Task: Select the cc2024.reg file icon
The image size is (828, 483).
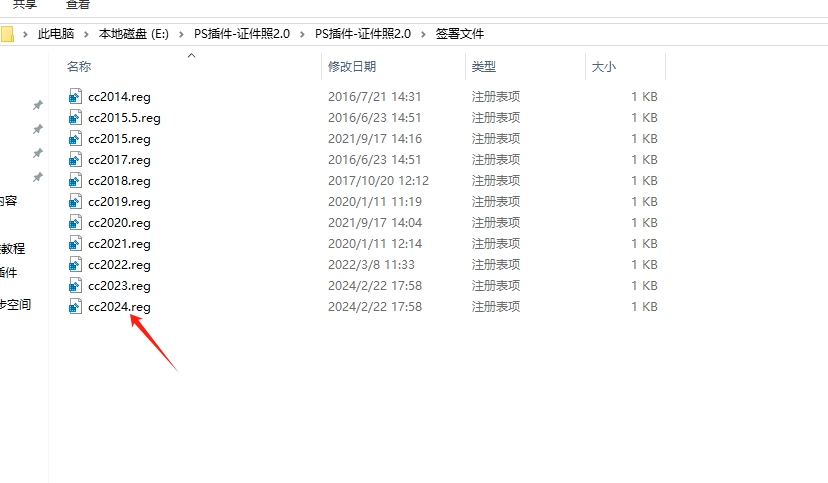Action: [75, 307]
